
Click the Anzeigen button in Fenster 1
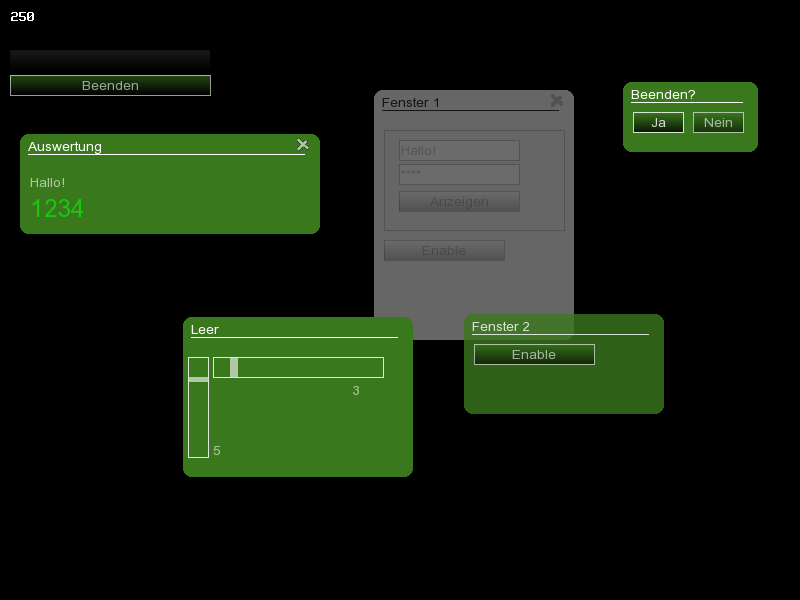(459, 202)
